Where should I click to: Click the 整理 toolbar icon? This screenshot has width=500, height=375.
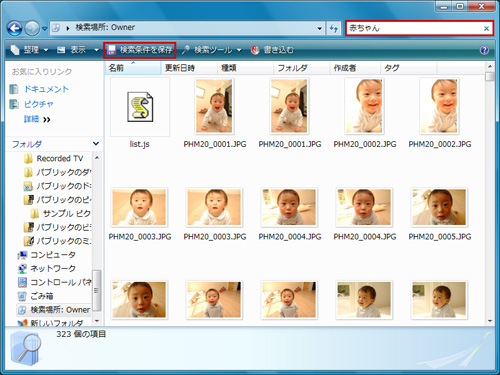point(15,50)
